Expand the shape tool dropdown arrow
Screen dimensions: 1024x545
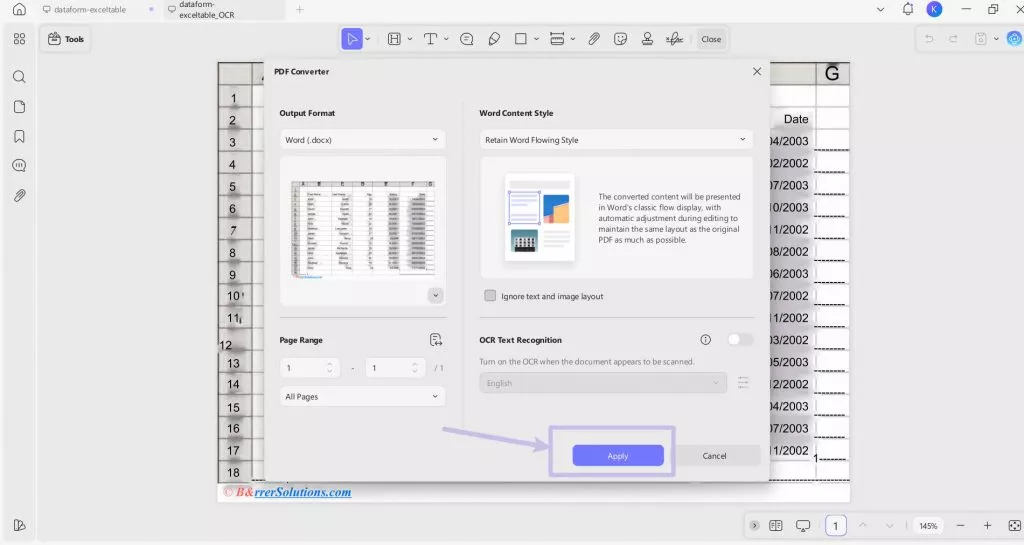coord(536,39)
